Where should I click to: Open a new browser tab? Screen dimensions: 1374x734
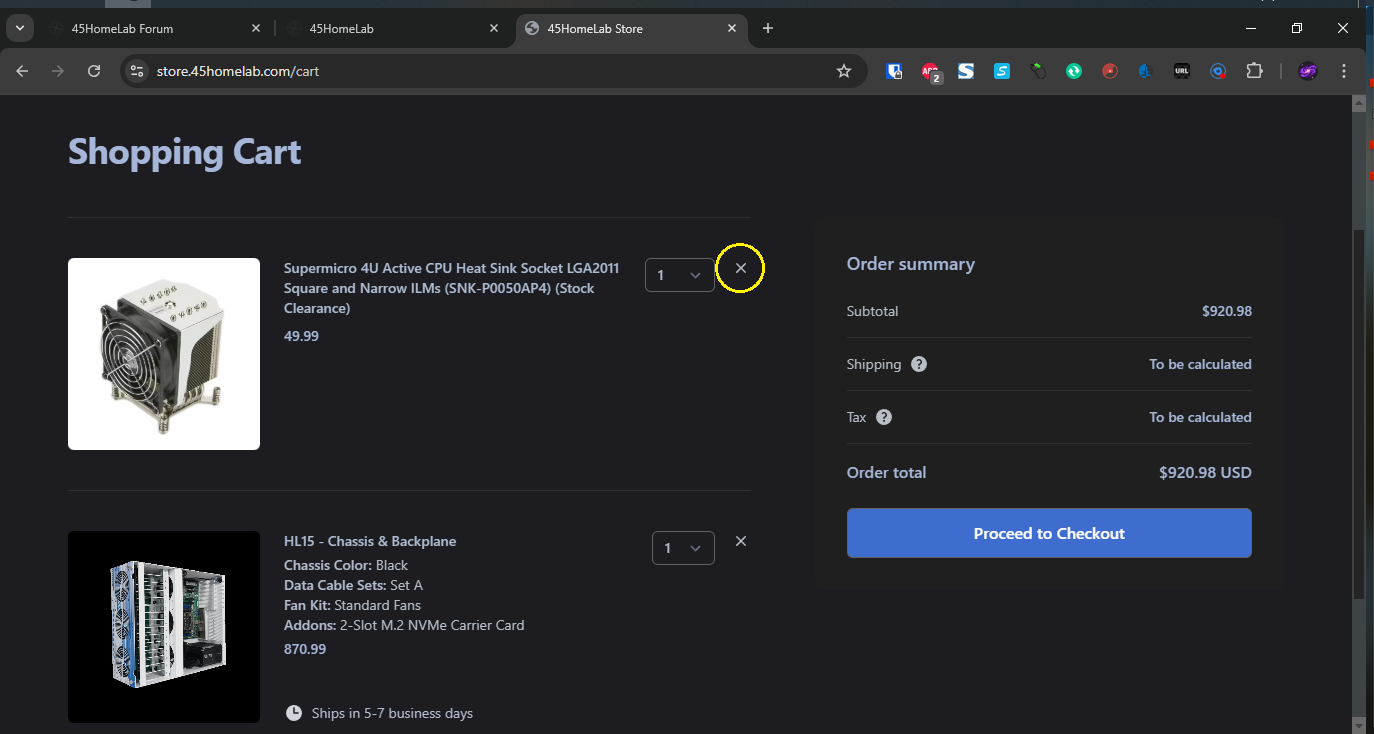click(768, 29)
